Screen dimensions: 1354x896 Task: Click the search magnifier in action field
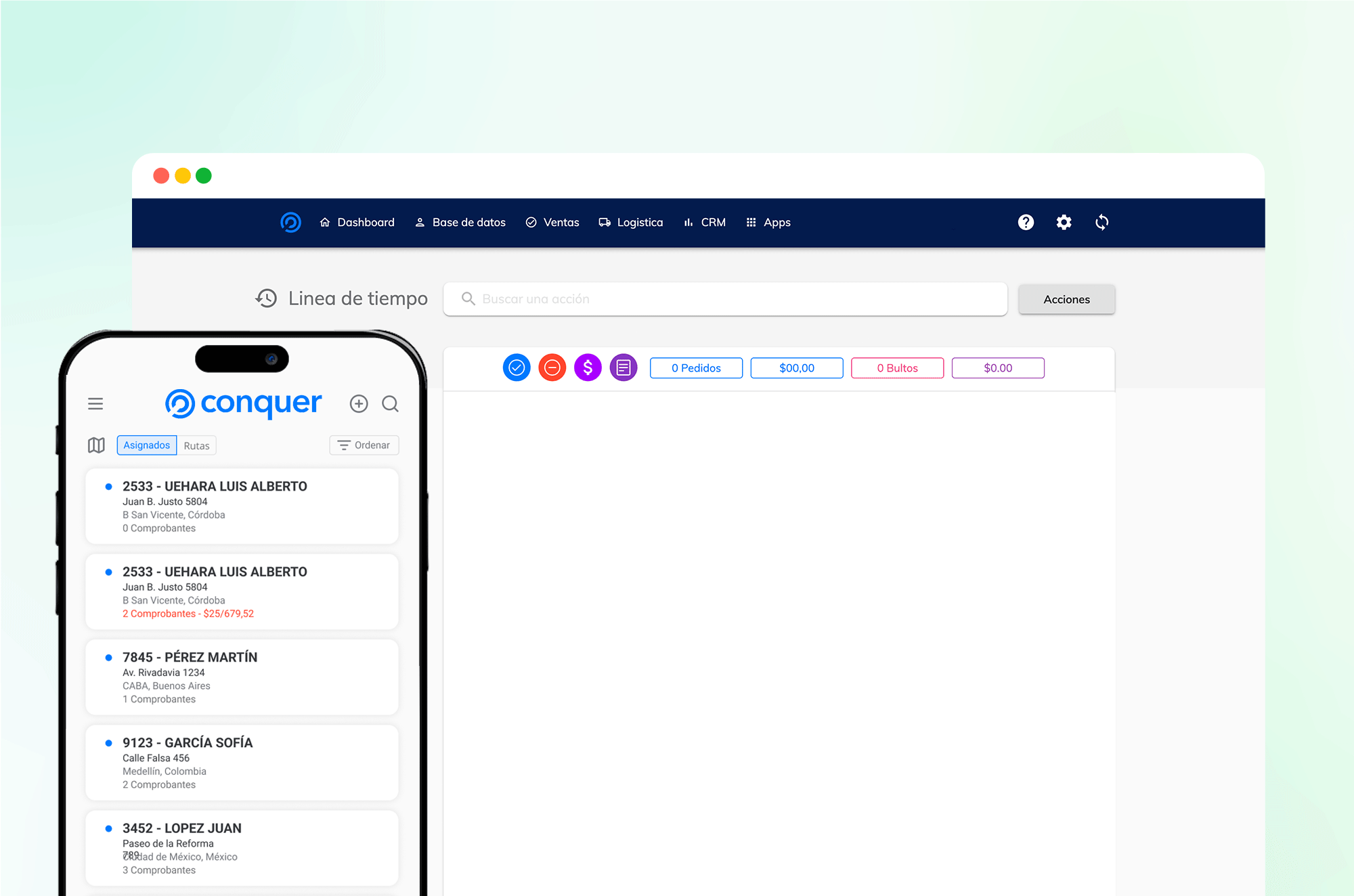coord(468,298)
